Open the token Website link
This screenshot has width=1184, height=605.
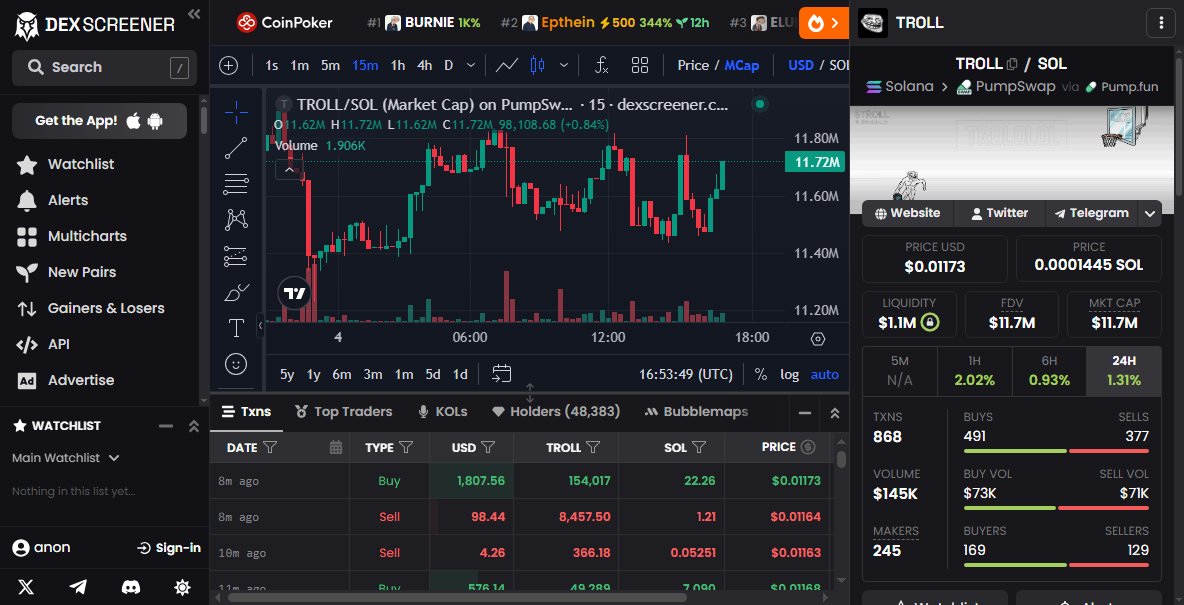click(908, 214)
